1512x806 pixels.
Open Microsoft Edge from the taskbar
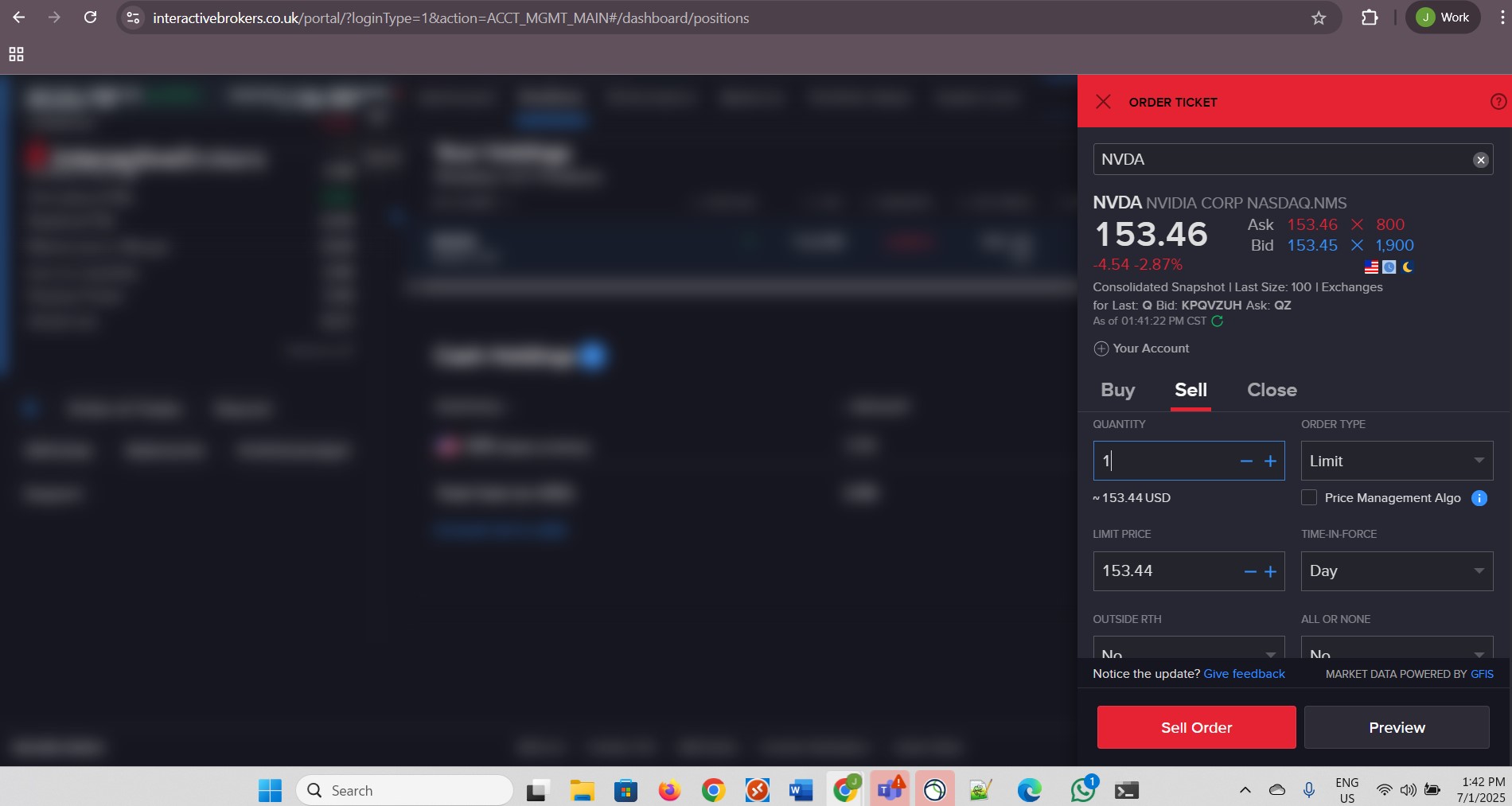tap(1029, 790)
